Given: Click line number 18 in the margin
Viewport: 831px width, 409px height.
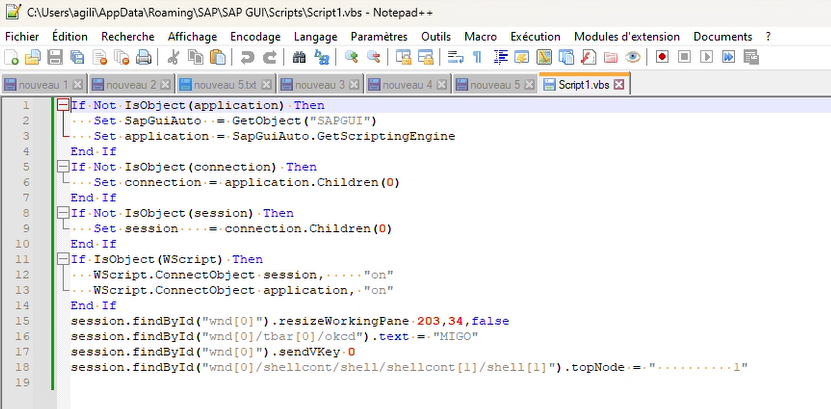Looking at the screenshot, I should point(23,367).
